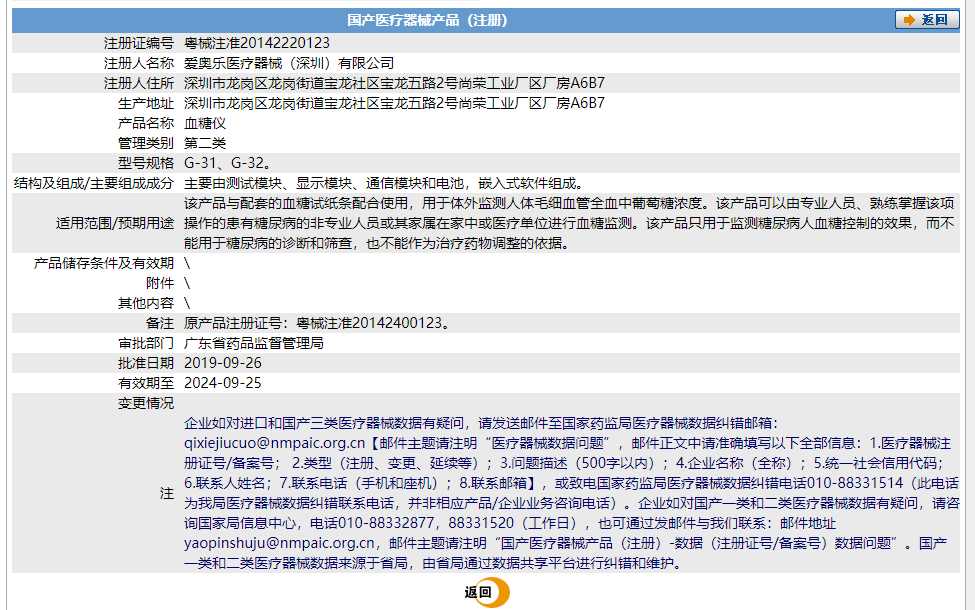This screenshot has height=610, width=975.
Task: Click phone number 010-88331514 in notice
Action: 854,483
